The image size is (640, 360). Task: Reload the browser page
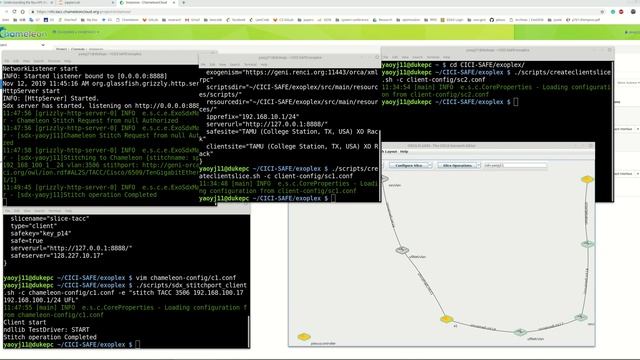pos(14,12)
